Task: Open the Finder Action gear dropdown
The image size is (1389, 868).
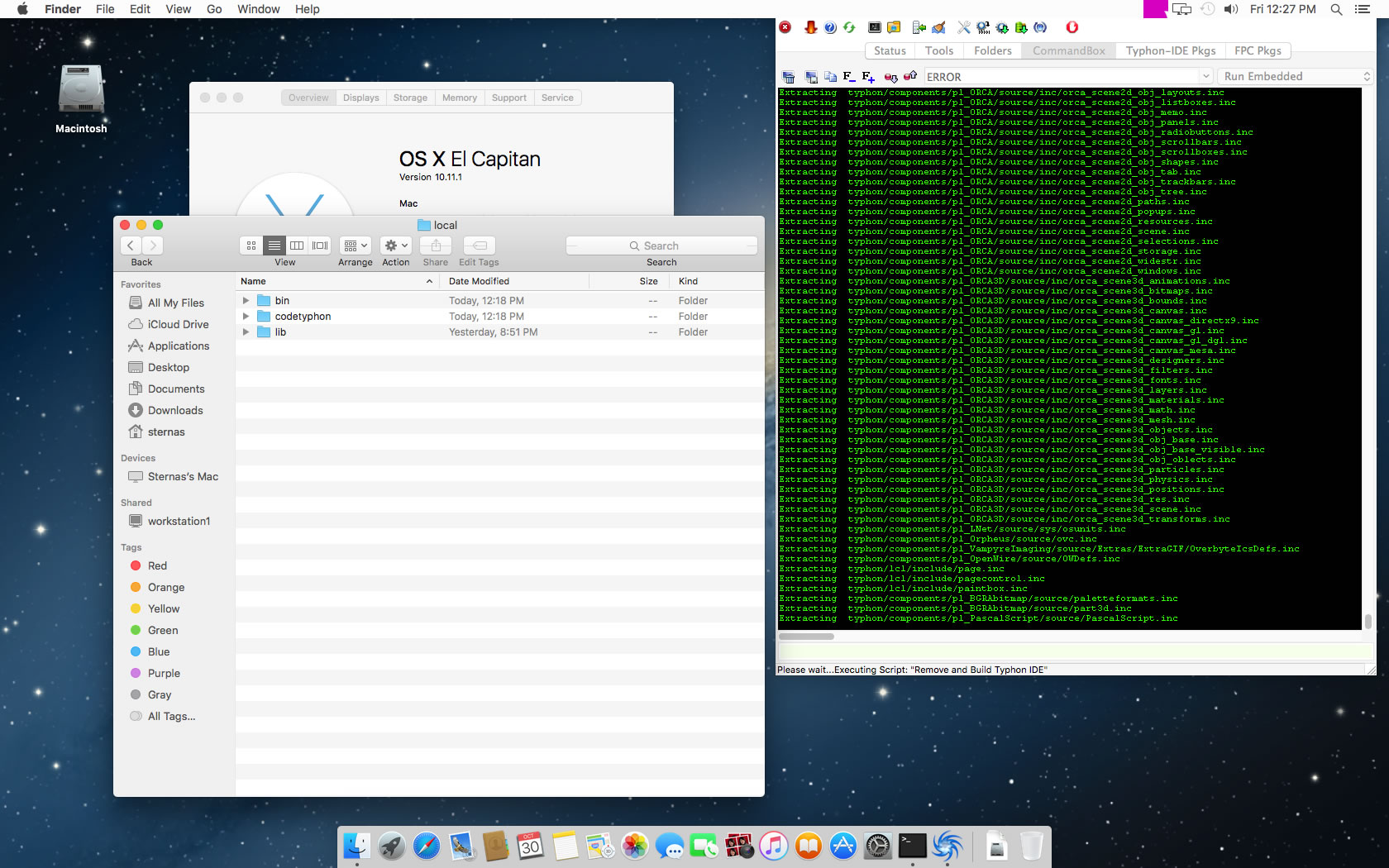Action: [396, 246]
